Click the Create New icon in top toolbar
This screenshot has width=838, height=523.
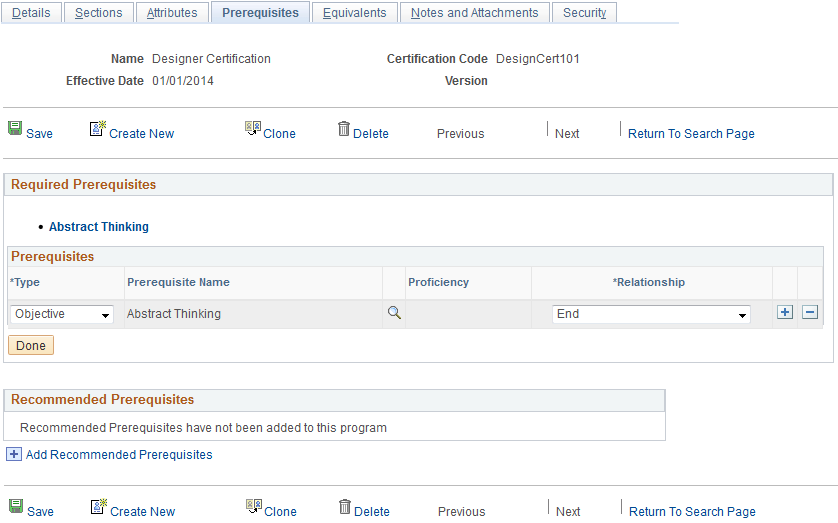(x=98, y=128)
